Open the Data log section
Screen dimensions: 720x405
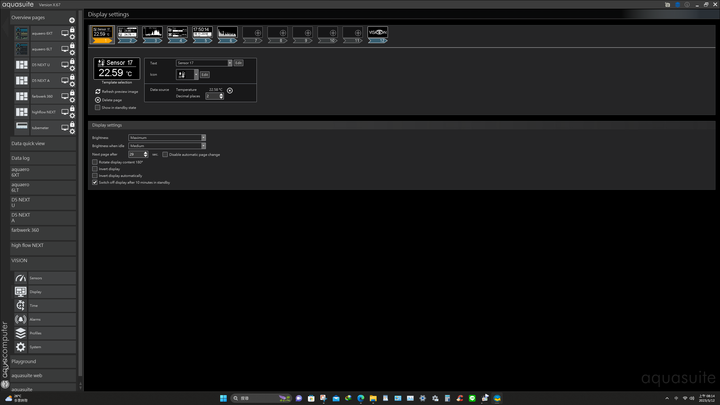pyautogui.click(x=43, y=158)
